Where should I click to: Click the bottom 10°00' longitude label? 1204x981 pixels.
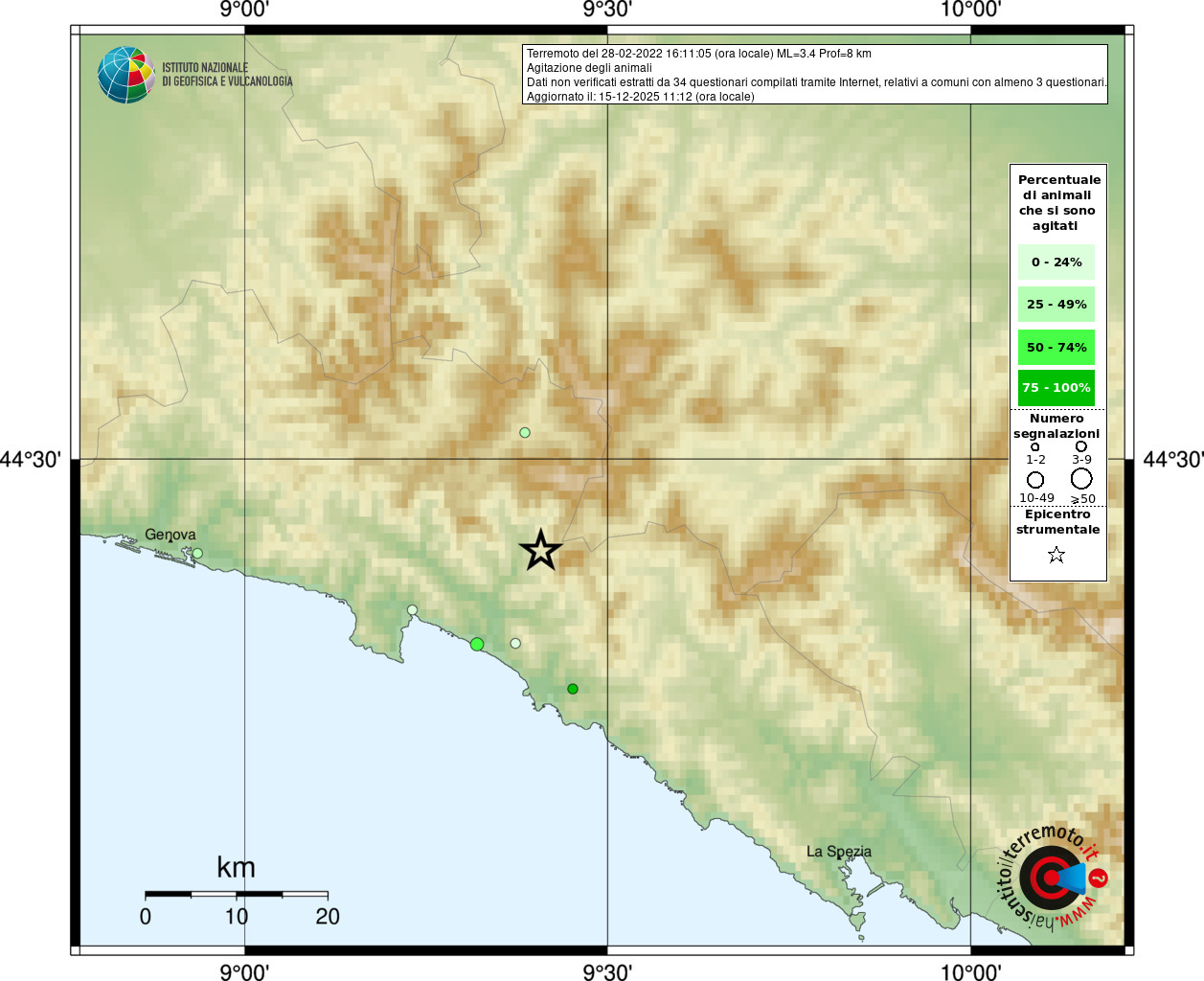tap(970, 971)
